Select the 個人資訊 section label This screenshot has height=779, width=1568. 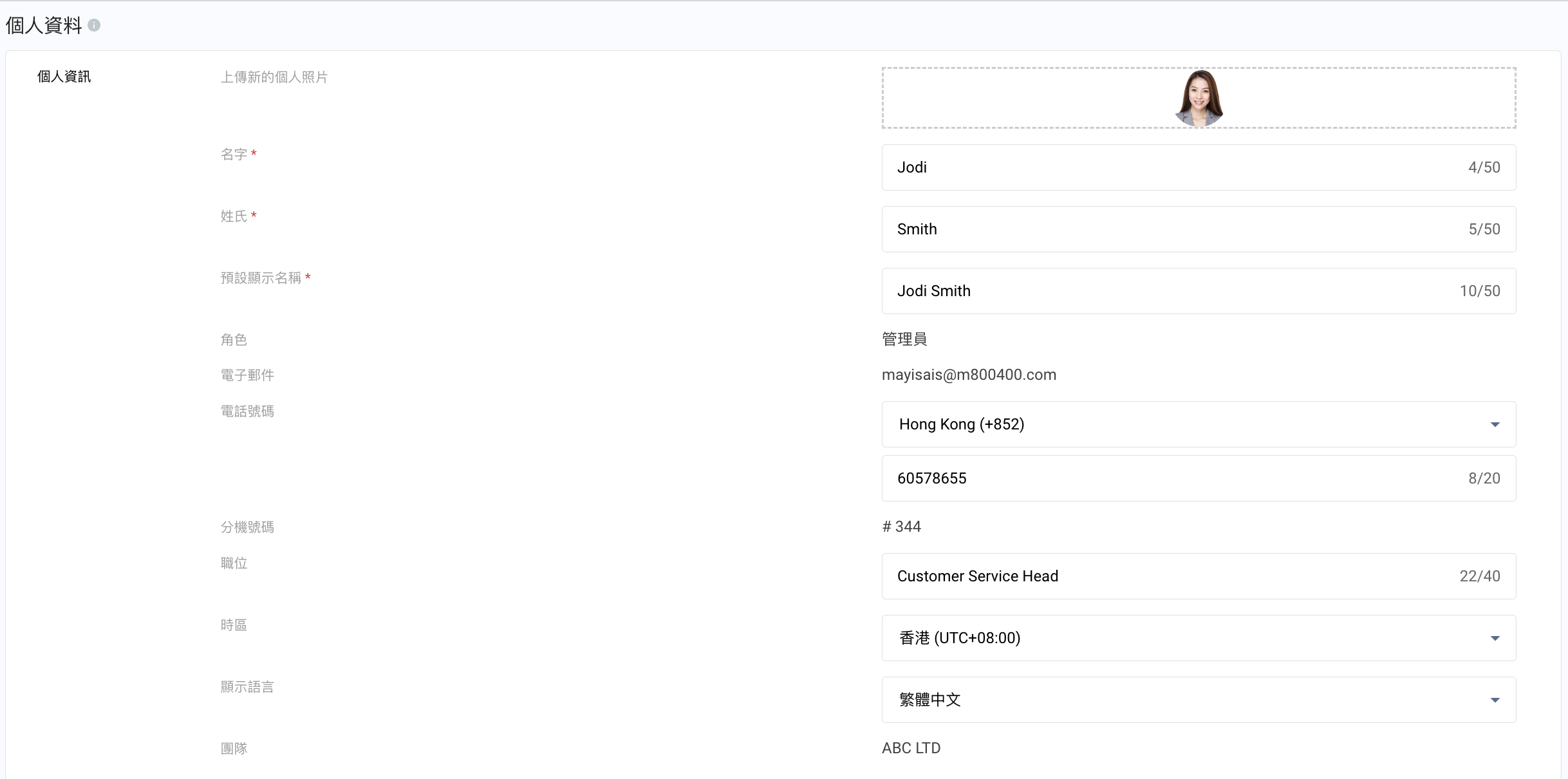[x=64, y=77]
